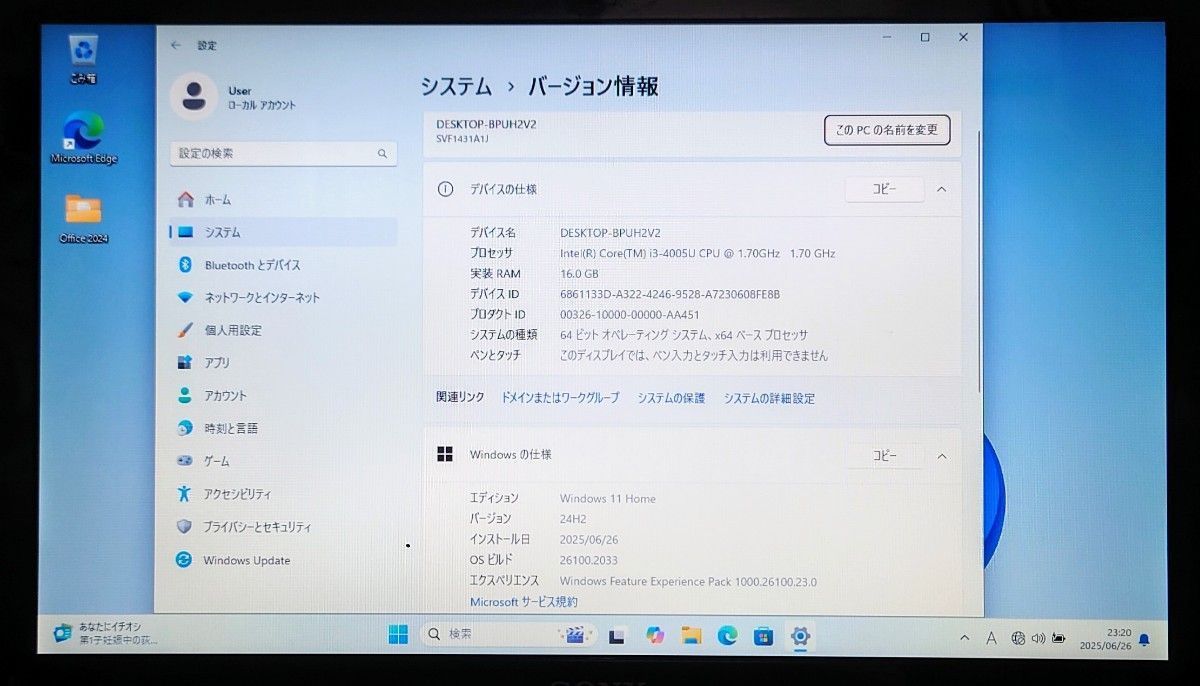Click inside the 設定の検索 search field
This screenshot has width=1200, height=686.
click(x=283, y=154)
